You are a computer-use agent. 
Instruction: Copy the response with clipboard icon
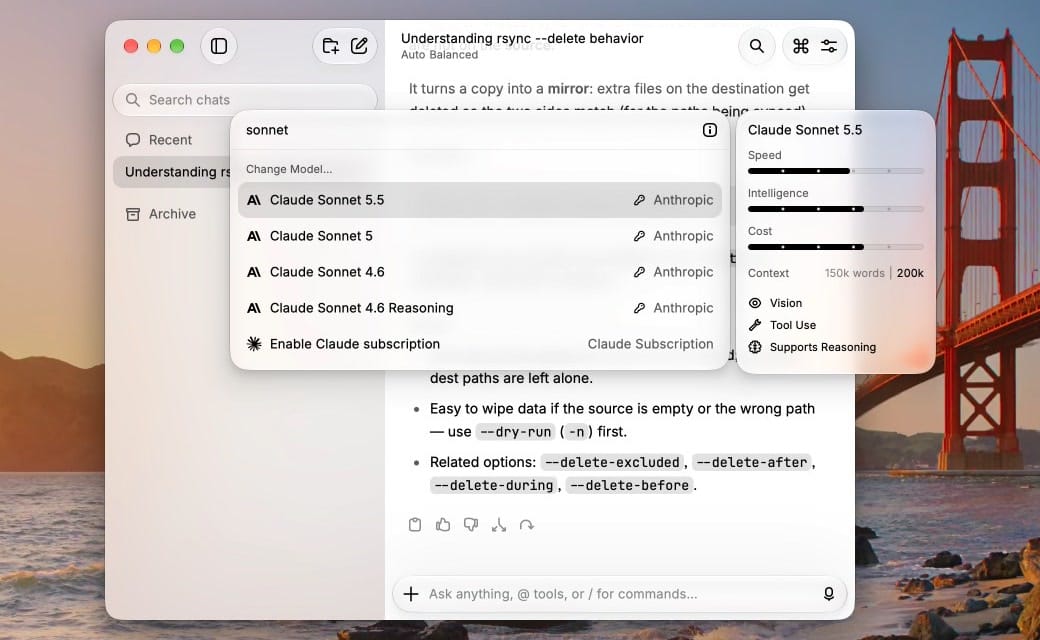(x=415, y=525)
